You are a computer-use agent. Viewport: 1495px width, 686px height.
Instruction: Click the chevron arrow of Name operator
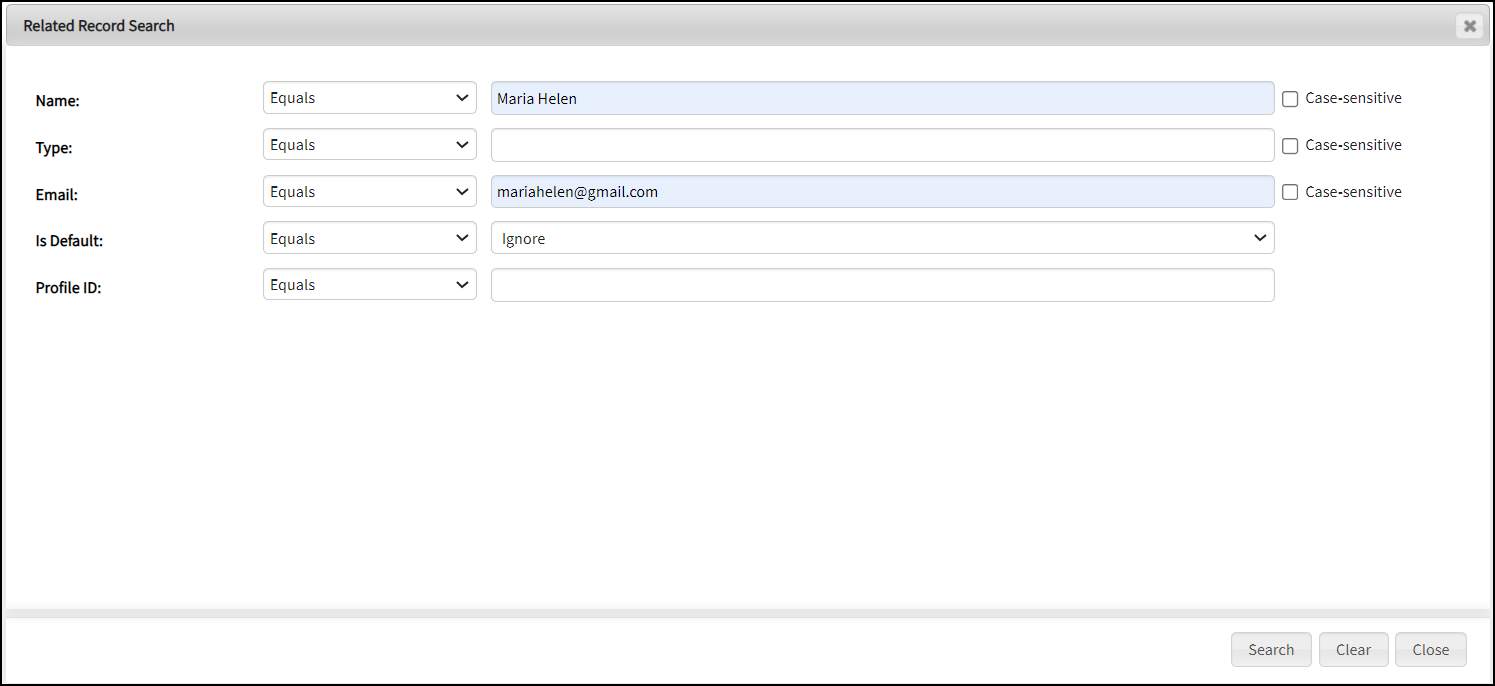point(462,98)
